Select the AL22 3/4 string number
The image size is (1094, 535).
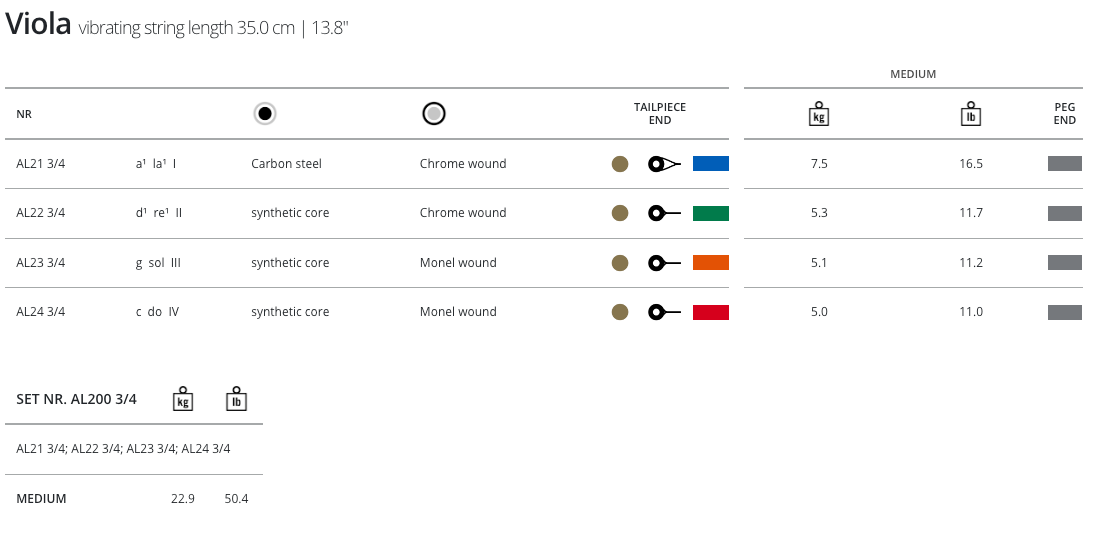(x=41, y=213)
